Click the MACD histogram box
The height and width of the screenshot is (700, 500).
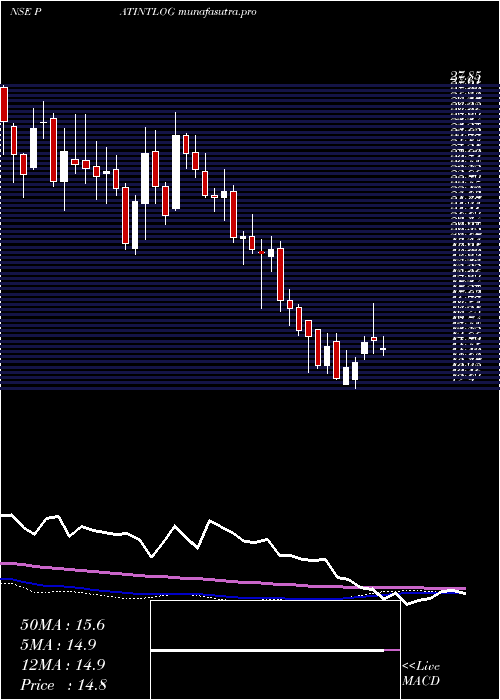pyautogui.click(x=275, y=650)
